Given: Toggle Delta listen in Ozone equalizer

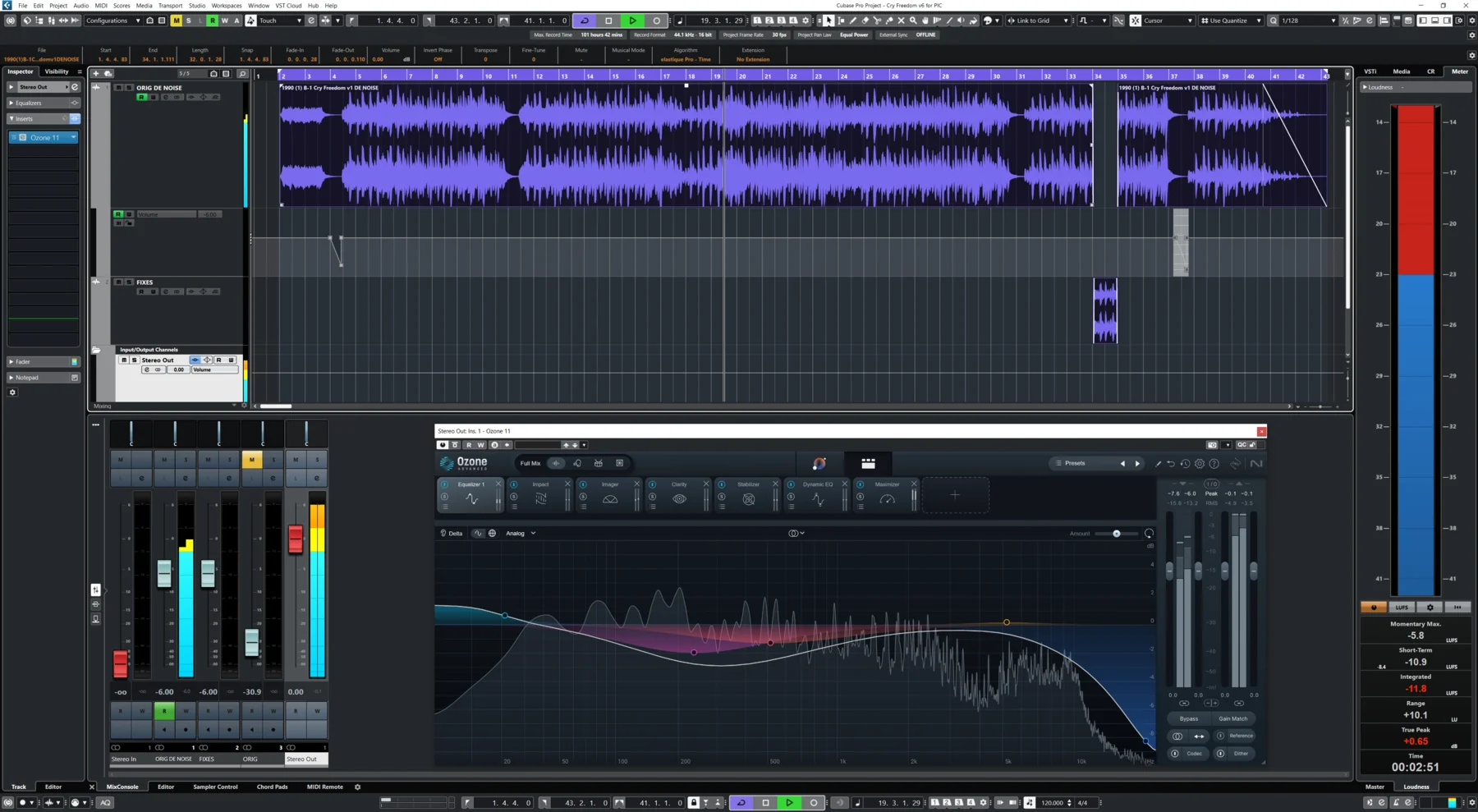Looking at the screenshot, I should (x=451, y=533).
